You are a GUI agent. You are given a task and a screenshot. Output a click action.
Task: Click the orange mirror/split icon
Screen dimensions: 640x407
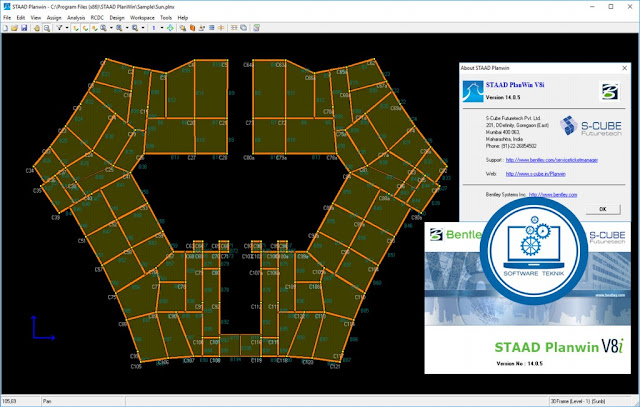coord(221,28)
